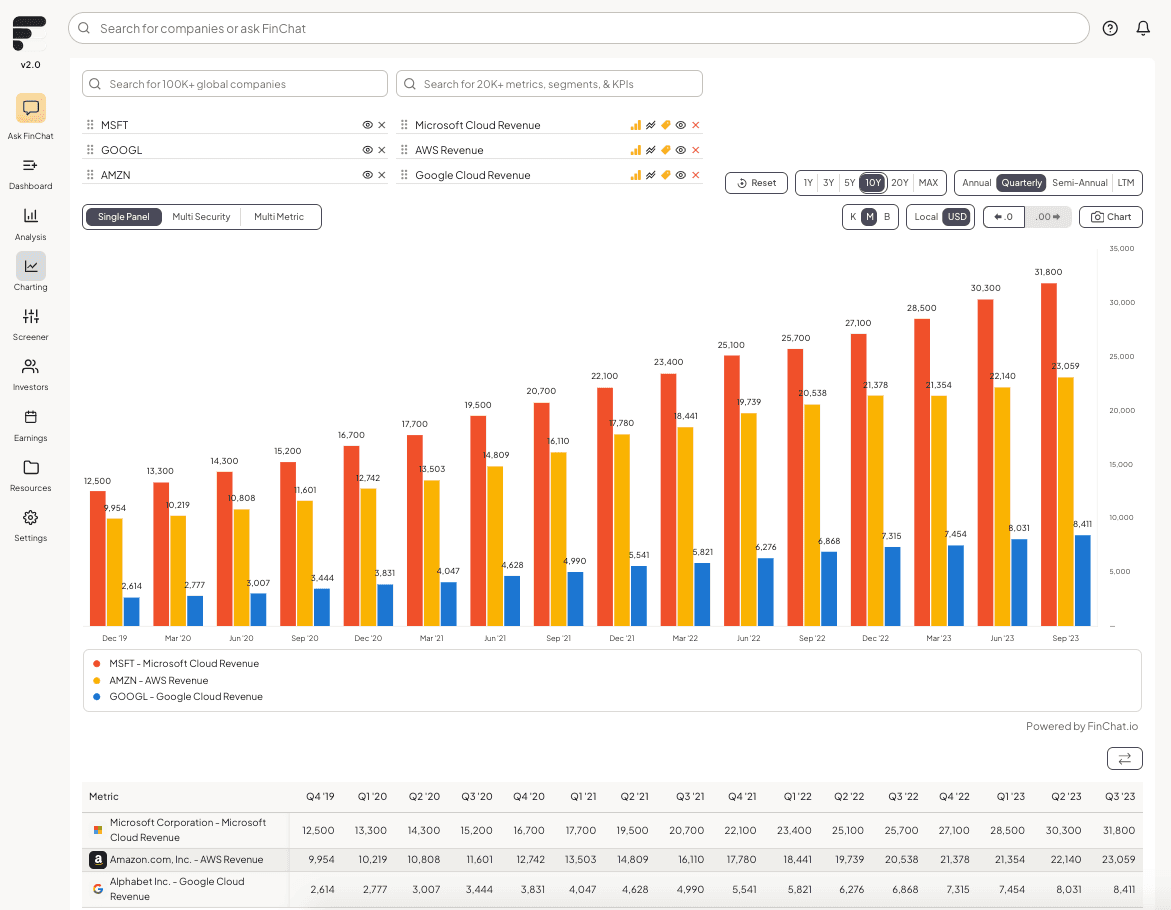Toggle visibility of GOOGL ticker
This screenshot has width=1171, height=910.
click(367, 150)
